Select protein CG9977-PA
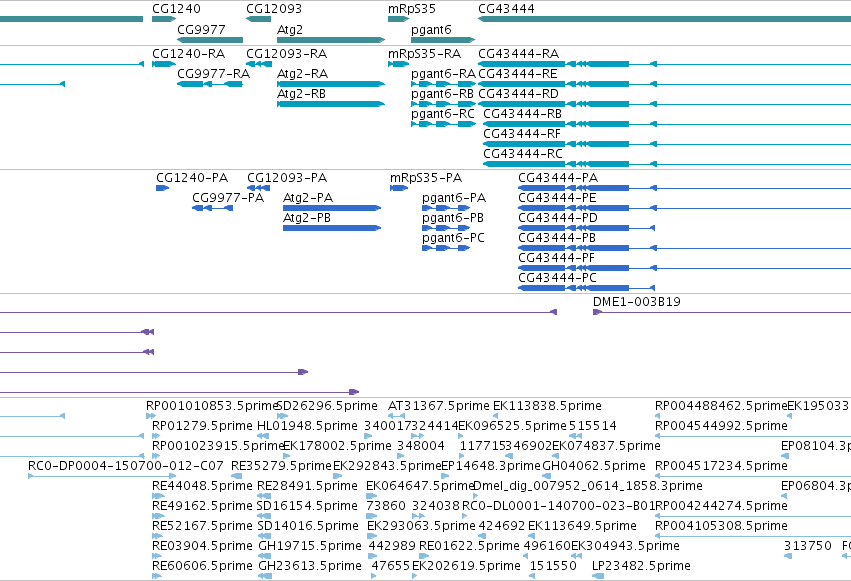Image resolution: width=851 pixels, height=581 pixels. tap(228, 198)
